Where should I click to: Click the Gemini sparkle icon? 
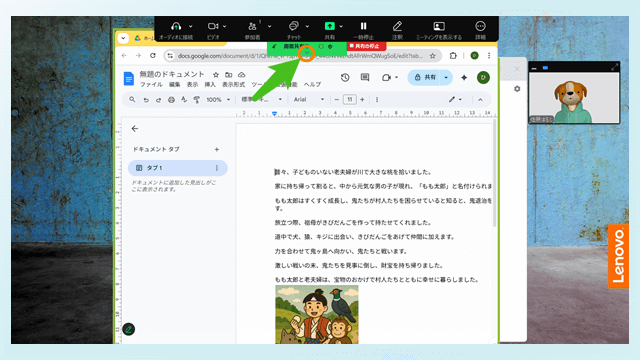pyautogui.click(x=464, y=78)
